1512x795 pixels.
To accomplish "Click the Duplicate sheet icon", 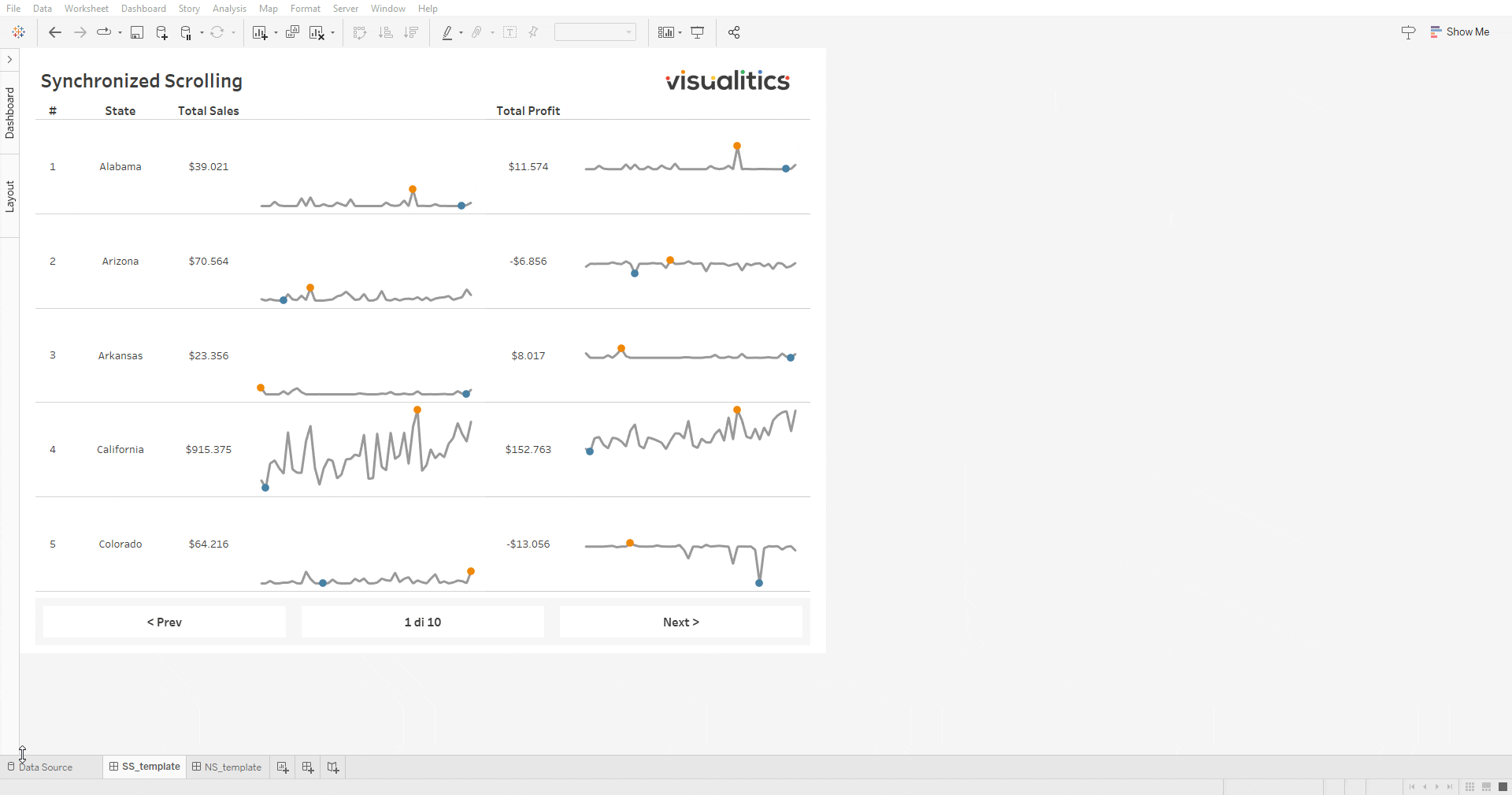I will pos(292,32).
